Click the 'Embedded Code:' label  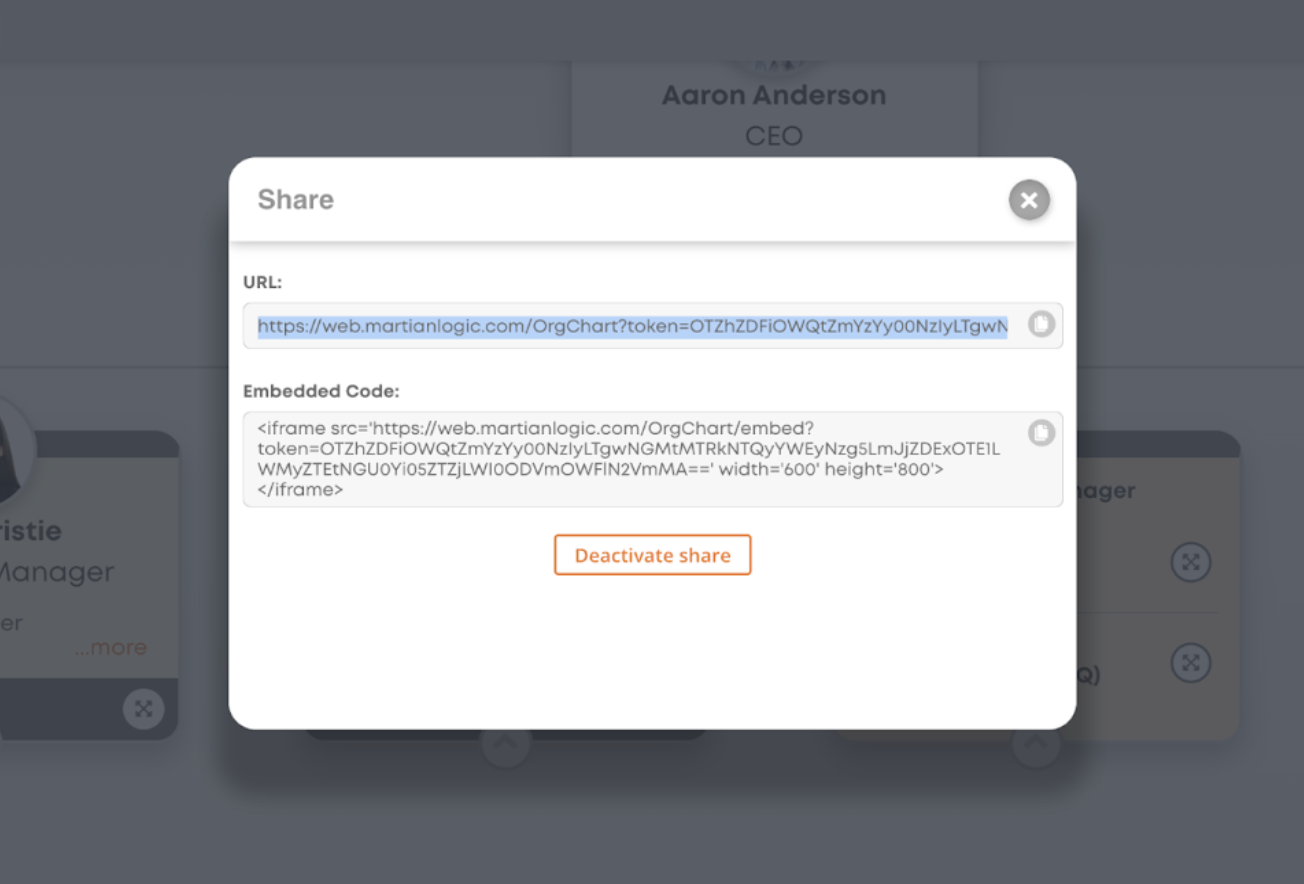(321, 391)
